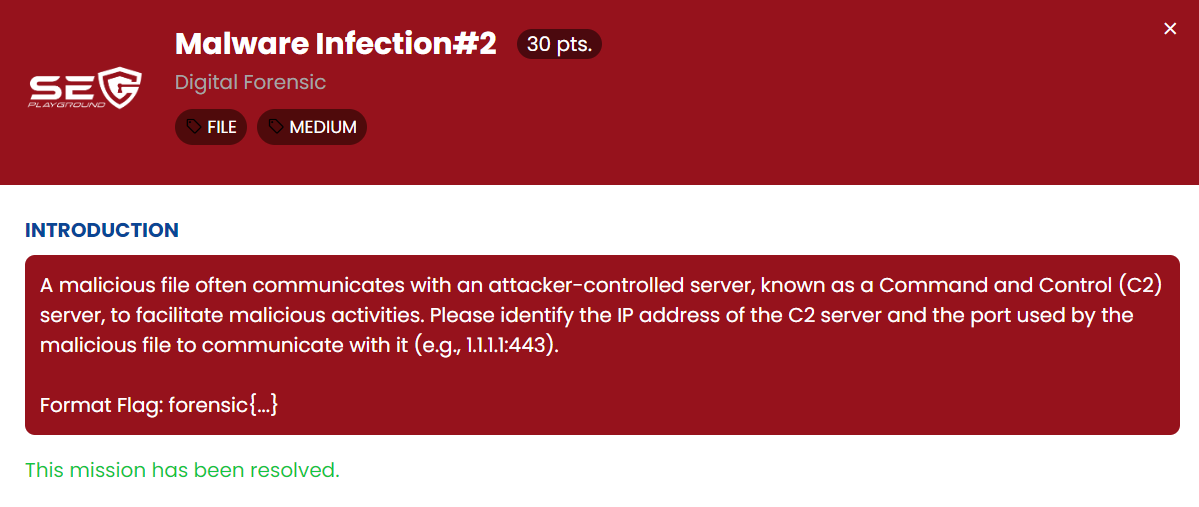Image resolution: width=1199 pixels, height=507 pixels.
Task: Click the PLAYGROUND wordmark under the logo
Action: click(x=66, y=103)
